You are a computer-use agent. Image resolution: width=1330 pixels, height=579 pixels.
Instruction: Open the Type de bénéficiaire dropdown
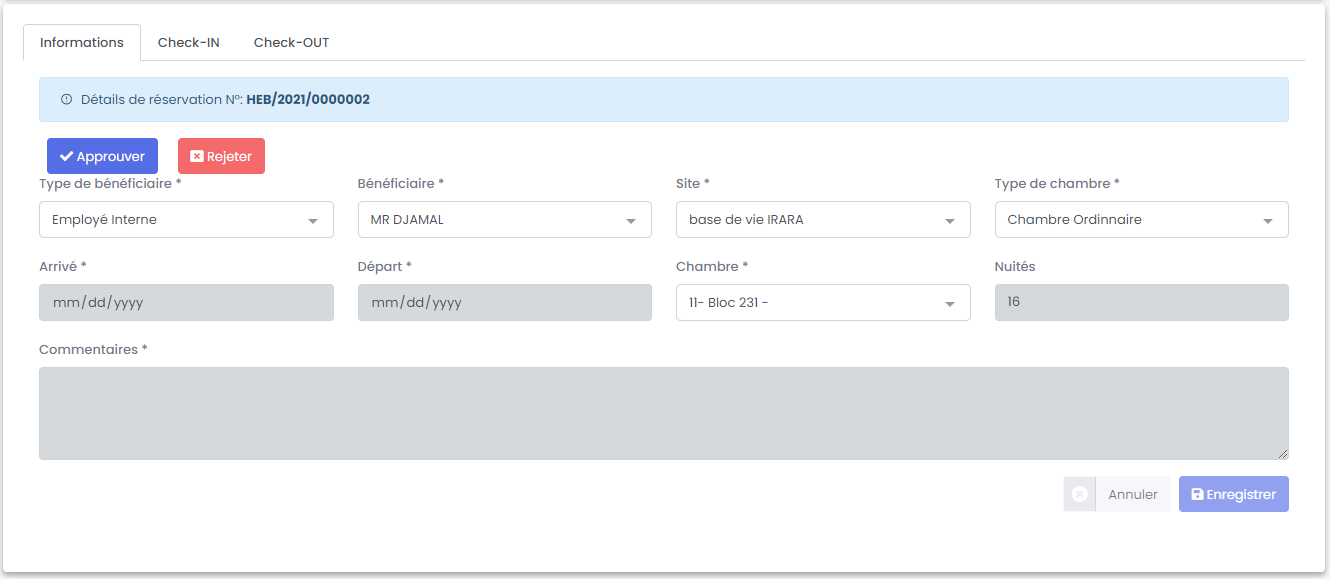point(186,220)
